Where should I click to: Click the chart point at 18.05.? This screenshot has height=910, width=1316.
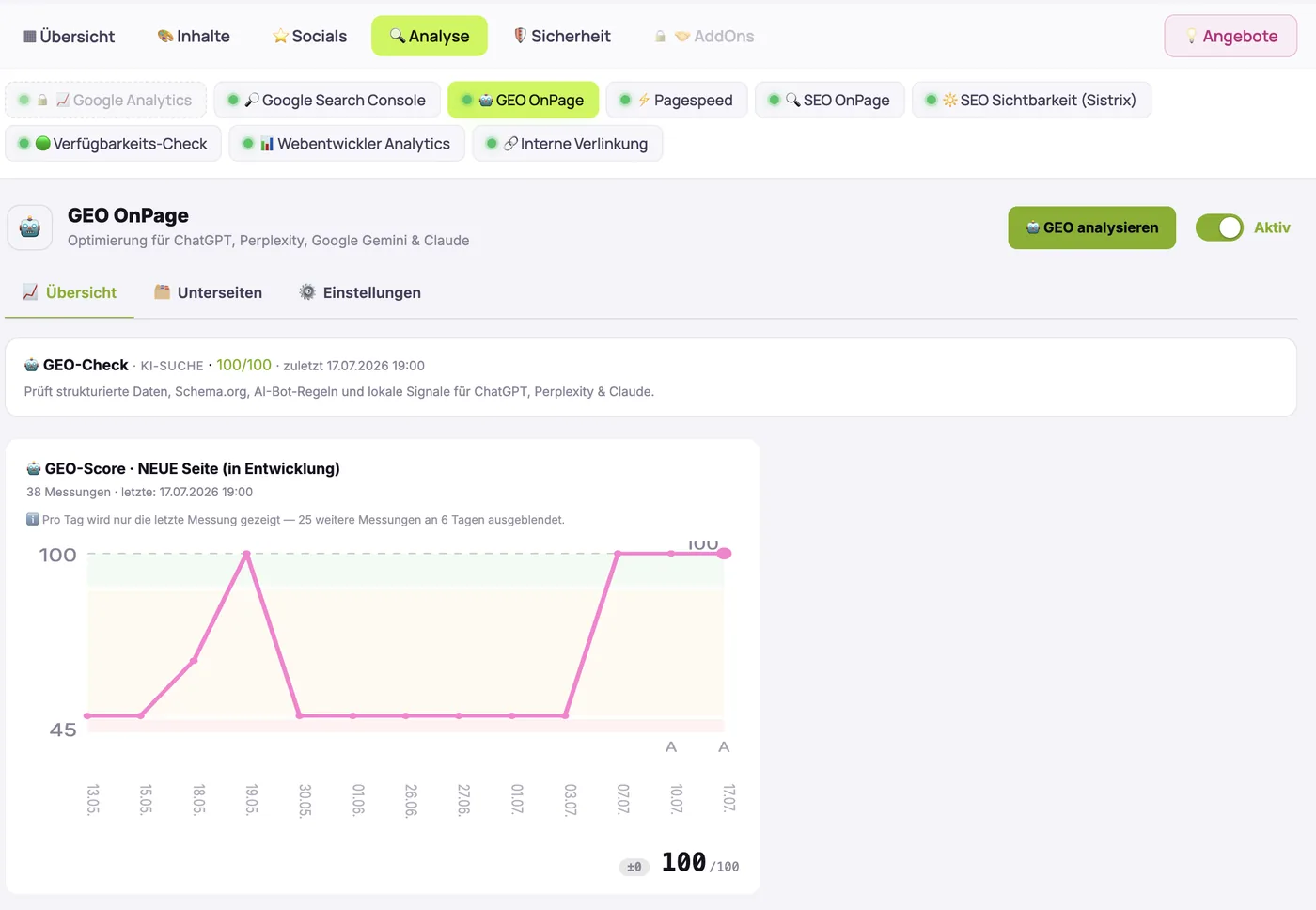coord(195,660)
